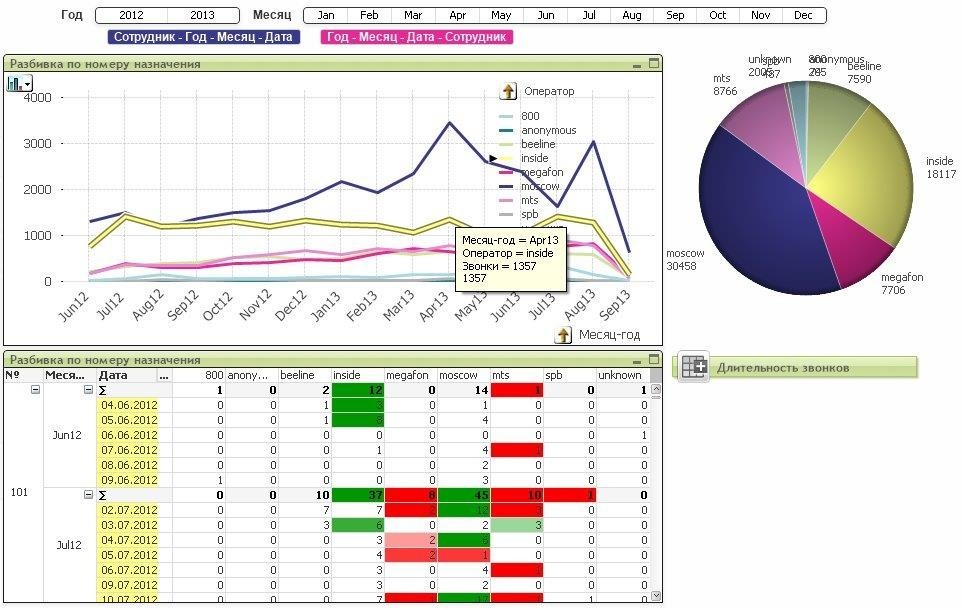Collapse the Jun12 month group

[x=88, y=390]
